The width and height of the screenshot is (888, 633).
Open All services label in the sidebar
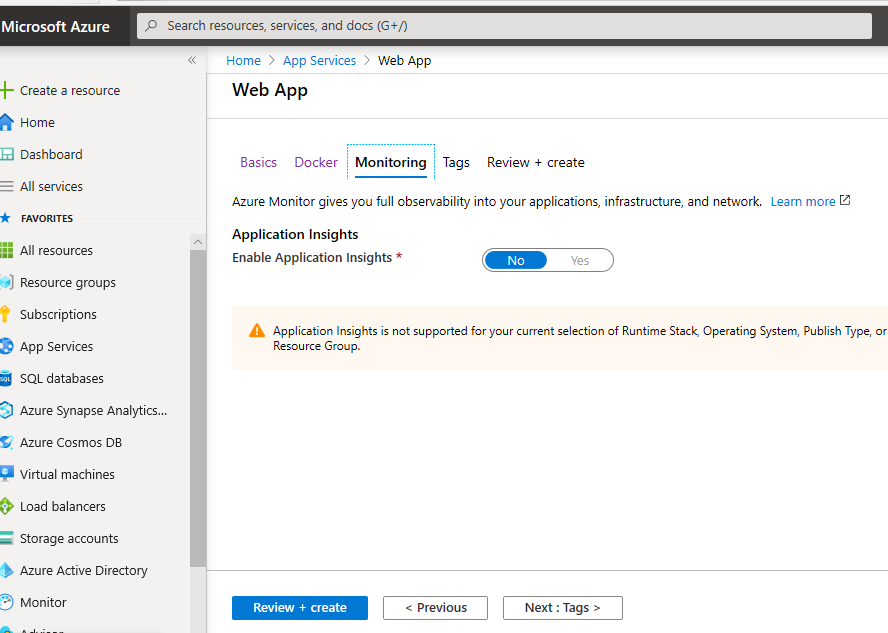pyautogui.click(x=51, y=186)
